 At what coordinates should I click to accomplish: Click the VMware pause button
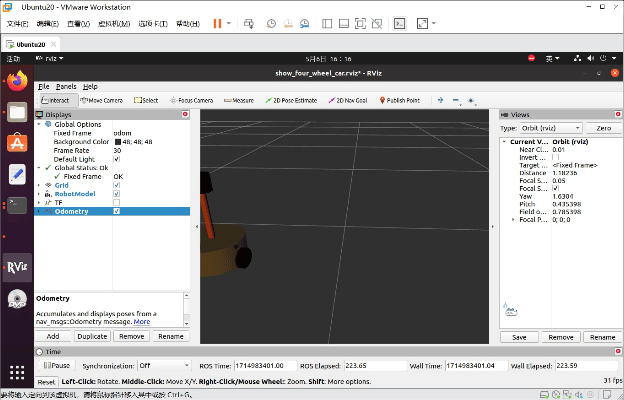click(x=217, y=23)
